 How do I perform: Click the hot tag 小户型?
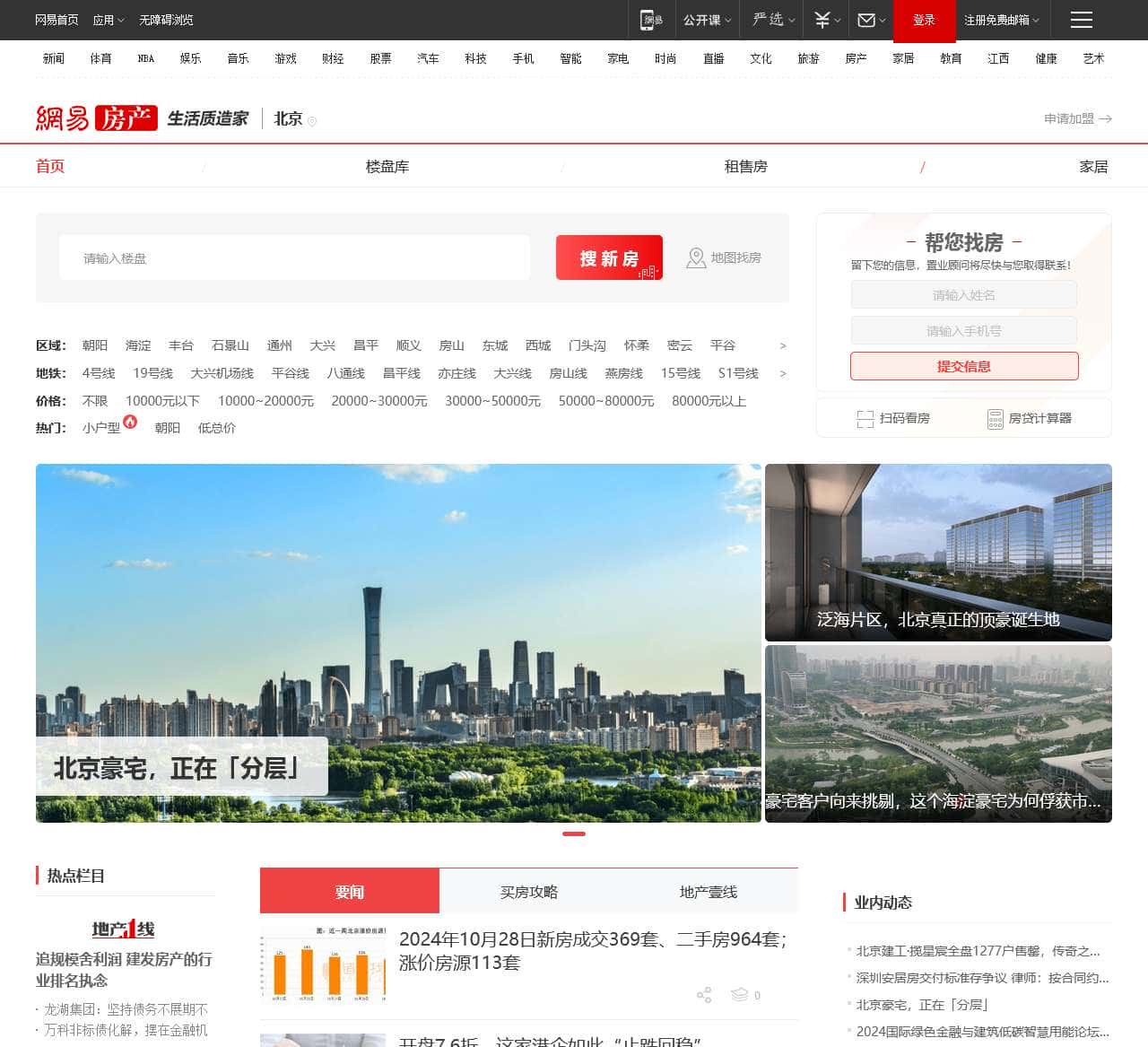(x=101, y=428)
